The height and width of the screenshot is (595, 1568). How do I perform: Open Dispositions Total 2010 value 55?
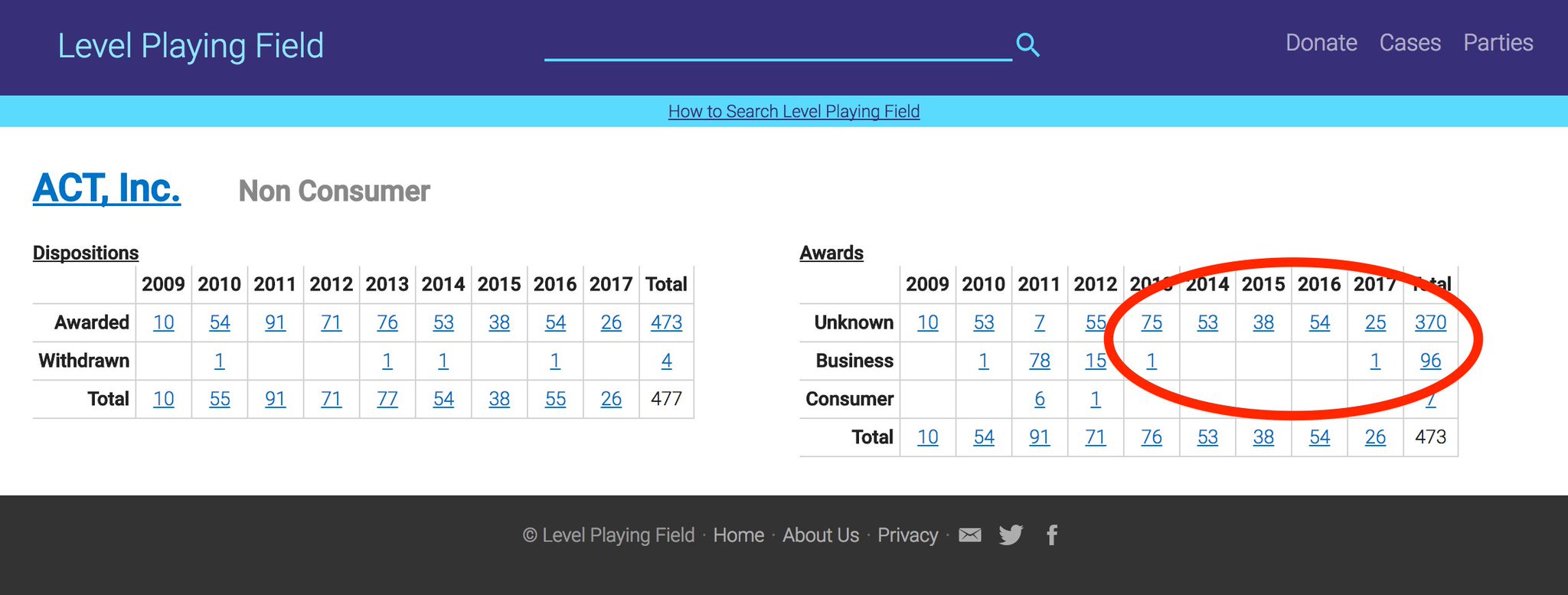220,399
